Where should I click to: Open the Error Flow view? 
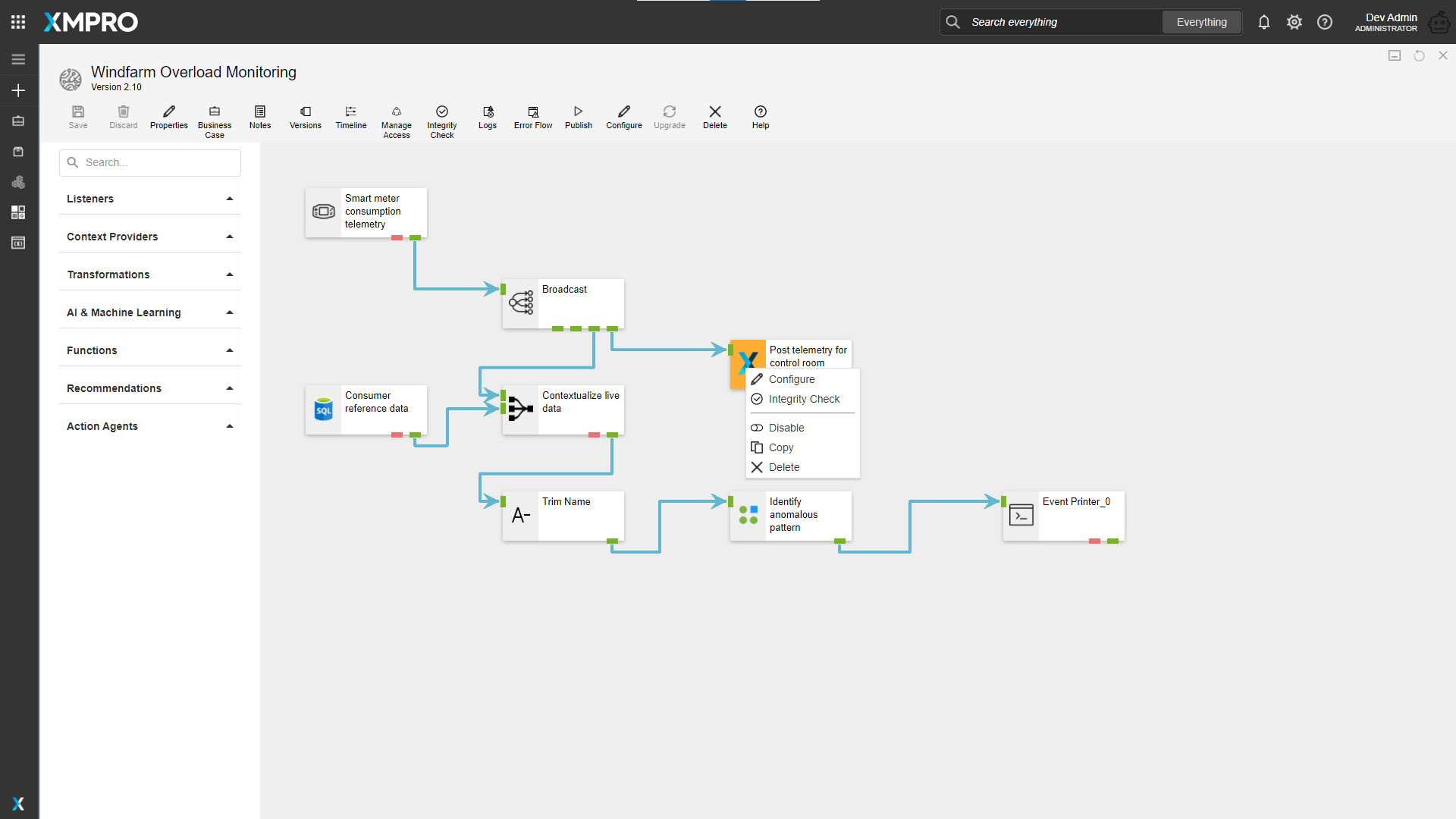(532, 117)
